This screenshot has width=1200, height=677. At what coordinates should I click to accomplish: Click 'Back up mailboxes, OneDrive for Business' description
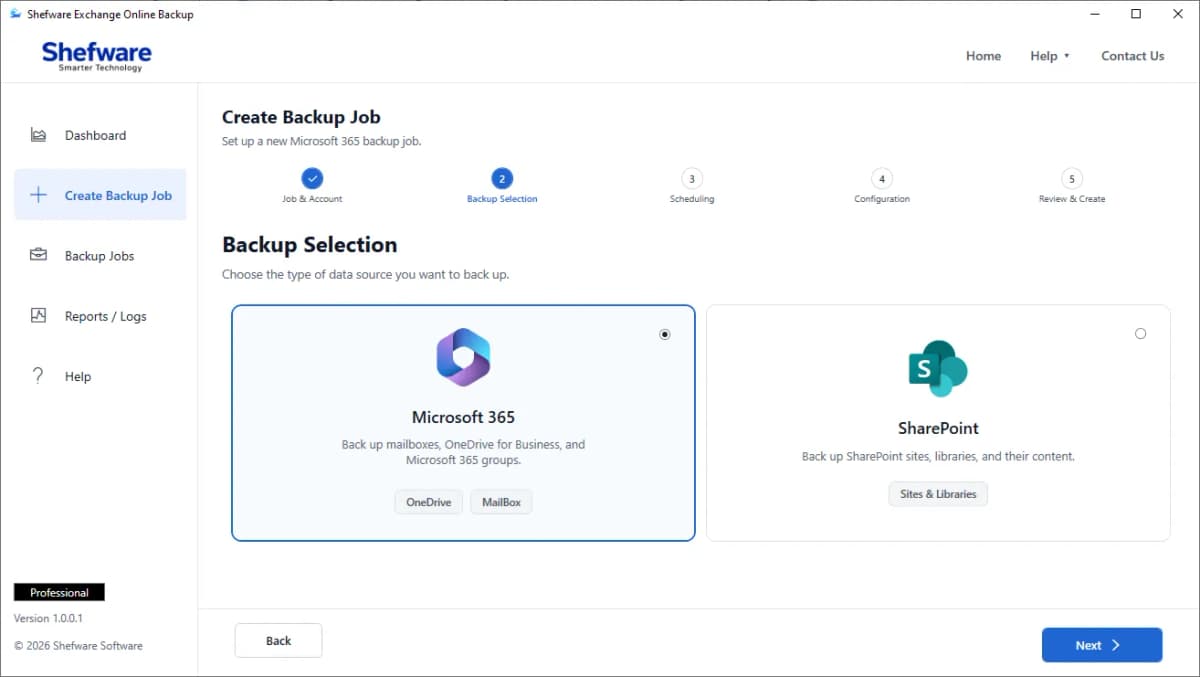pyautogui.click(x=463, y=452)
